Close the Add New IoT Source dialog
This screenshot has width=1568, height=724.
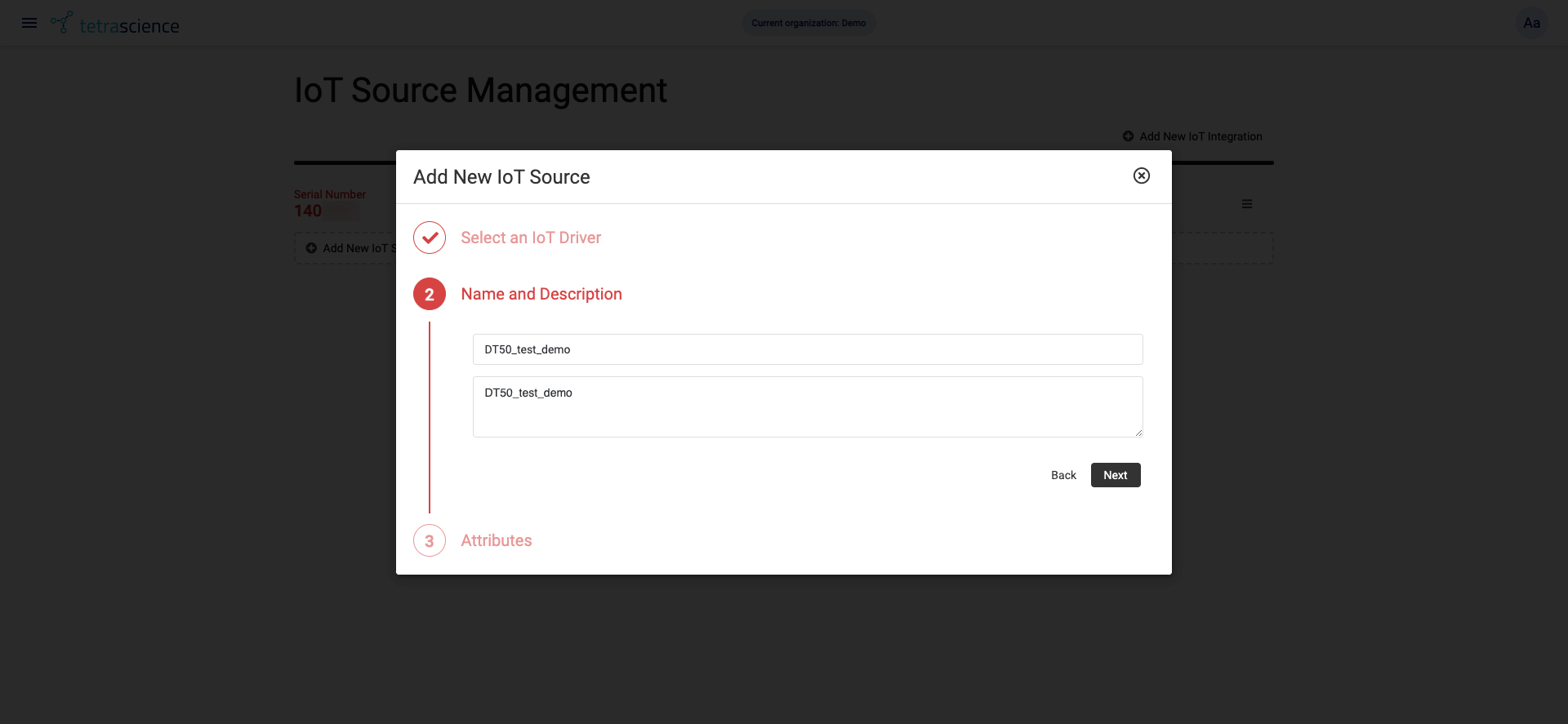1142,175
